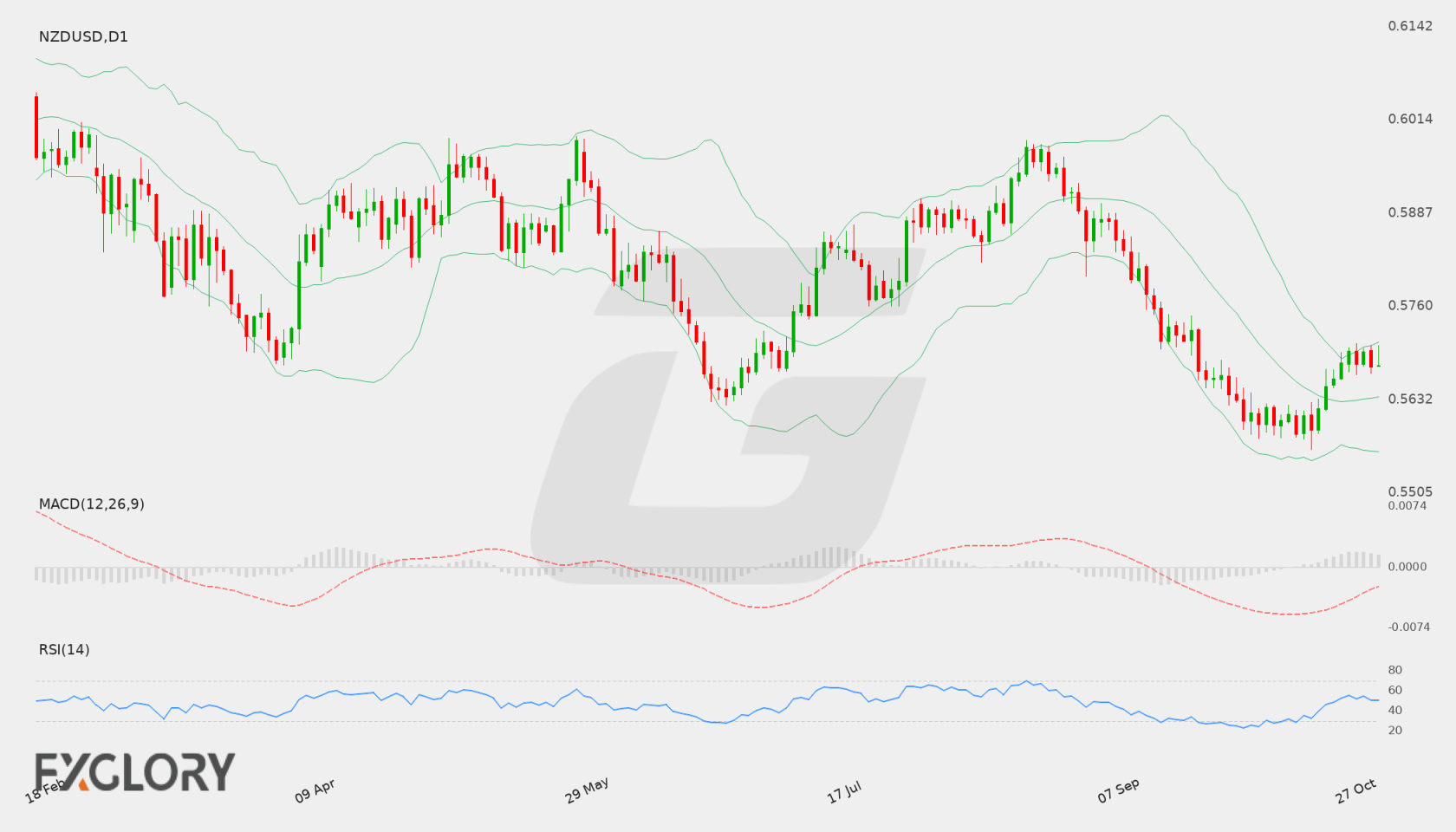Click RSI scale value 40

[x=1395, y=710]
